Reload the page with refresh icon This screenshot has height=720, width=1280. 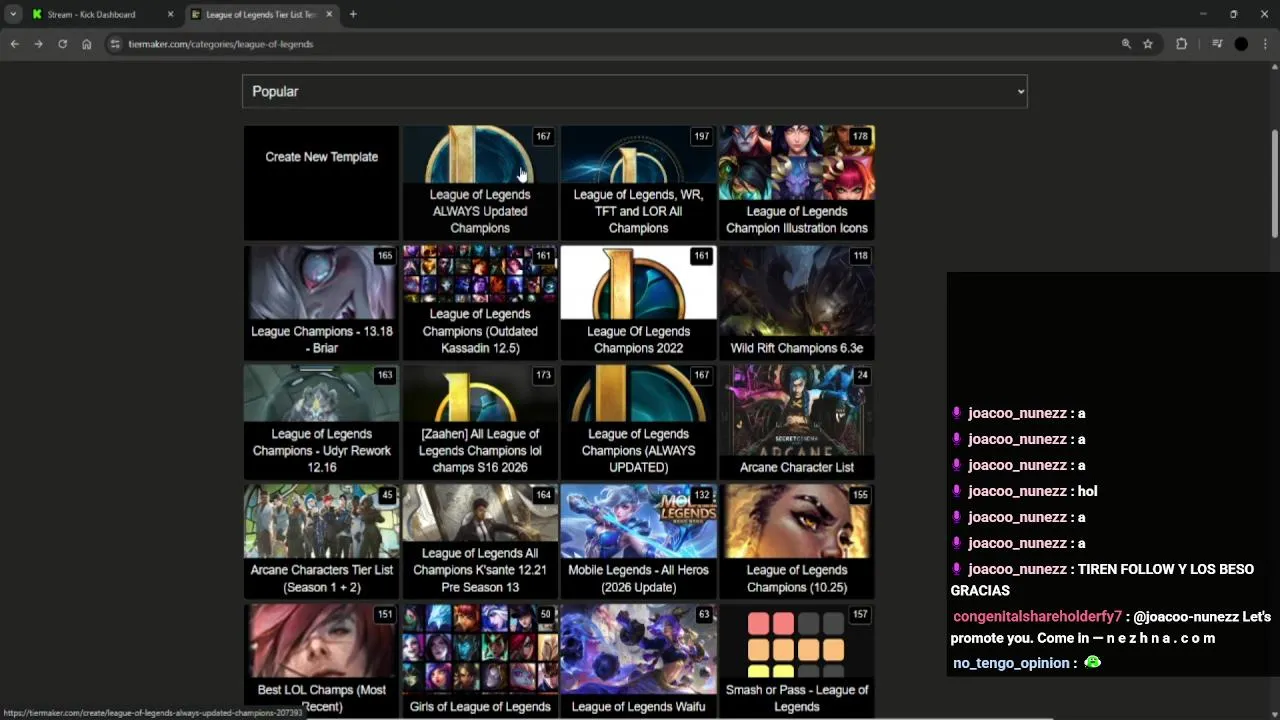pyautogui.click(x=62, y=44)
